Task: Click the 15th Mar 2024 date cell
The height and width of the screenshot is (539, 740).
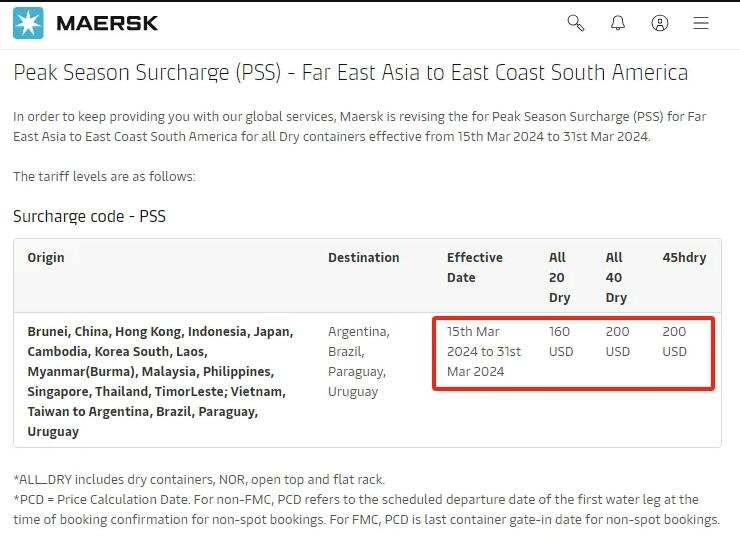Action: point(484,351)
